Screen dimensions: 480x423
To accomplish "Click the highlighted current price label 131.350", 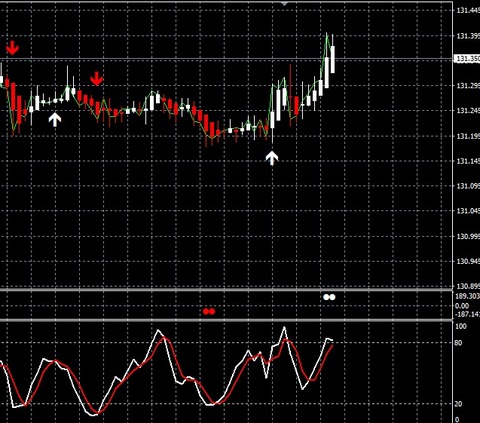I will (x=467, y=59).
